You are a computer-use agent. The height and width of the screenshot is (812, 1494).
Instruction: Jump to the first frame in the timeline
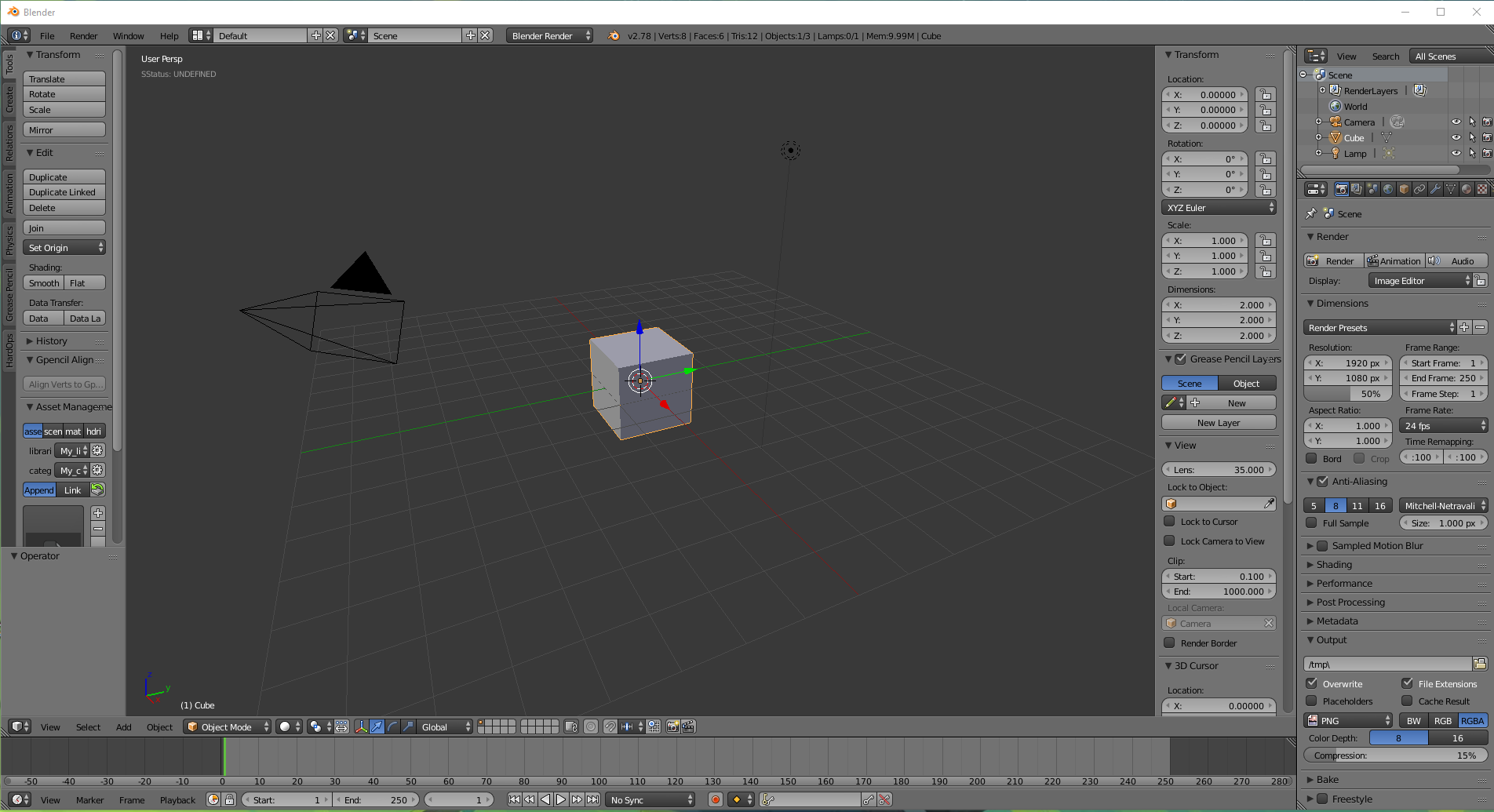pyautogui.click(x=514, y=799)
